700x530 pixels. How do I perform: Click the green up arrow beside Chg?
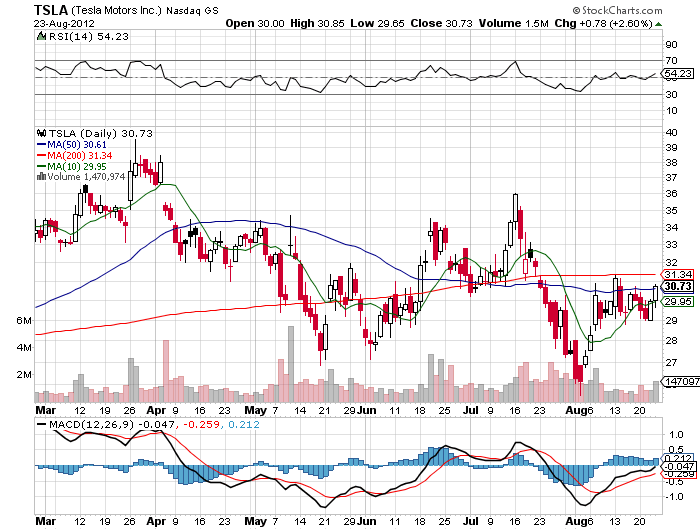(658, 24)
